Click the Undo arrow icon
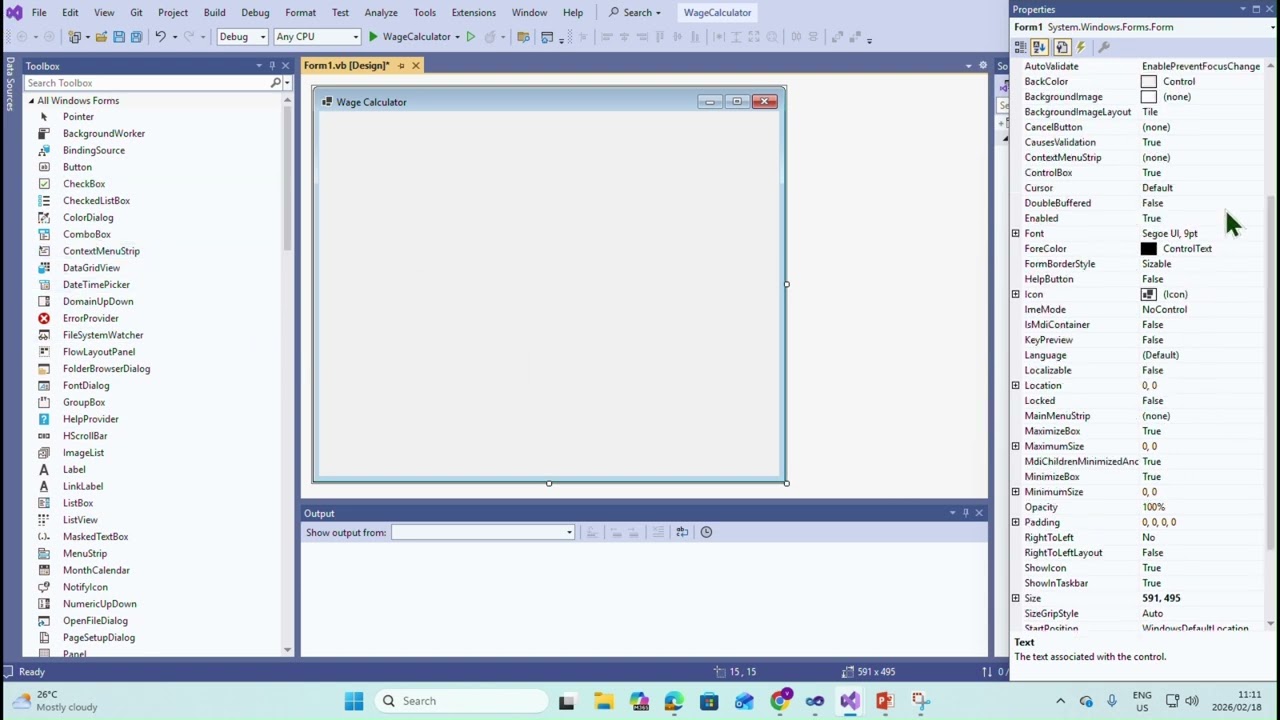The height and width of the screenshot is (720, 1280). tap(160, 37)
